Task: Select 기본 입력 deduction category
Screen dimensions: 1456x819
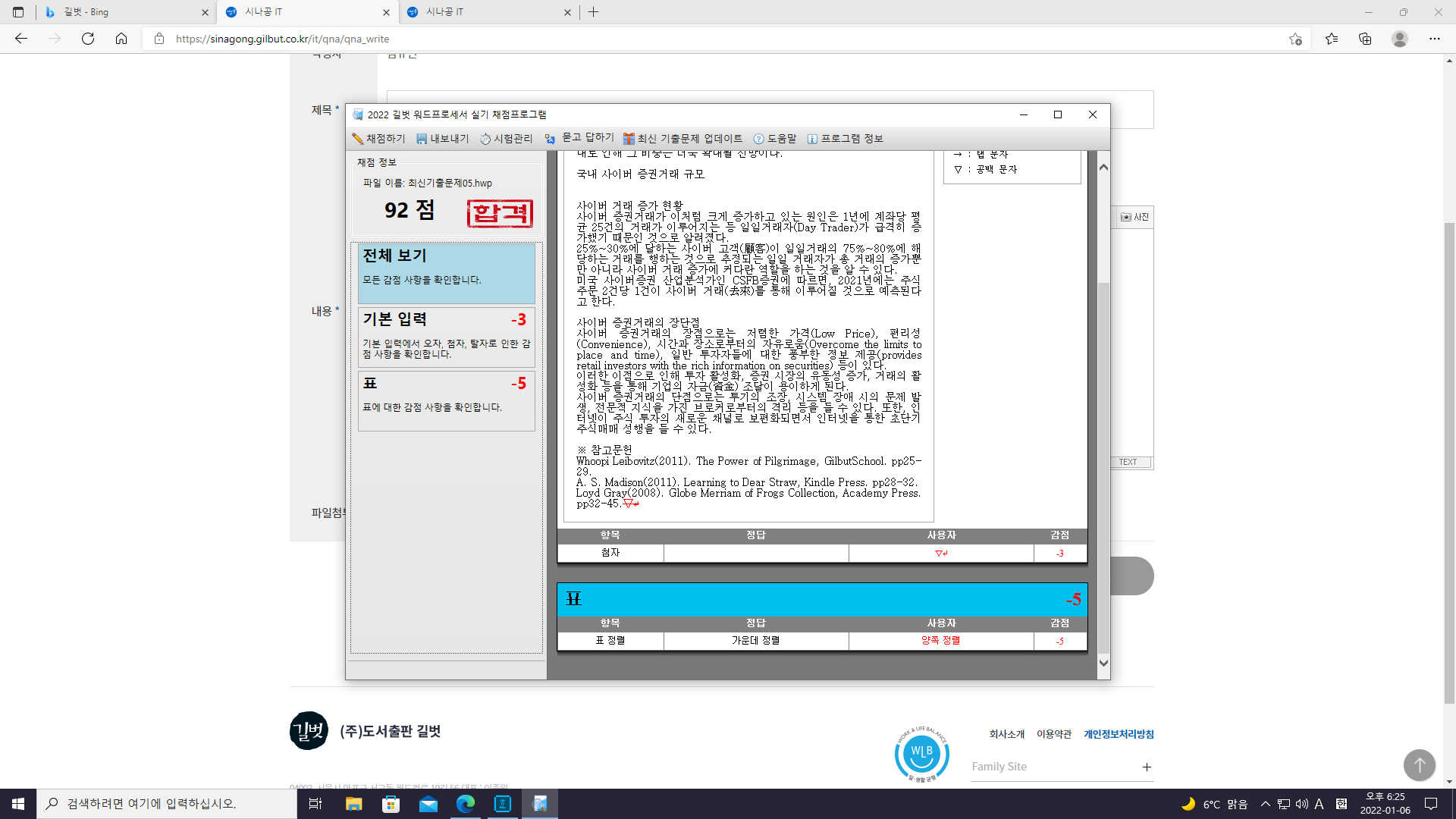Action: click(446, 337)
